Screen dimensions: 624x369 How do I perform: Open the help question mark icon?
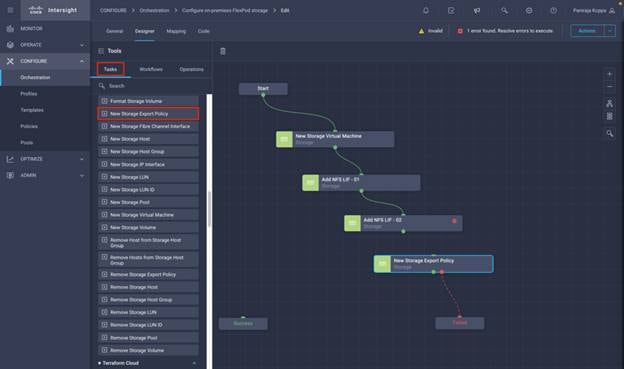tap(553, 11)
